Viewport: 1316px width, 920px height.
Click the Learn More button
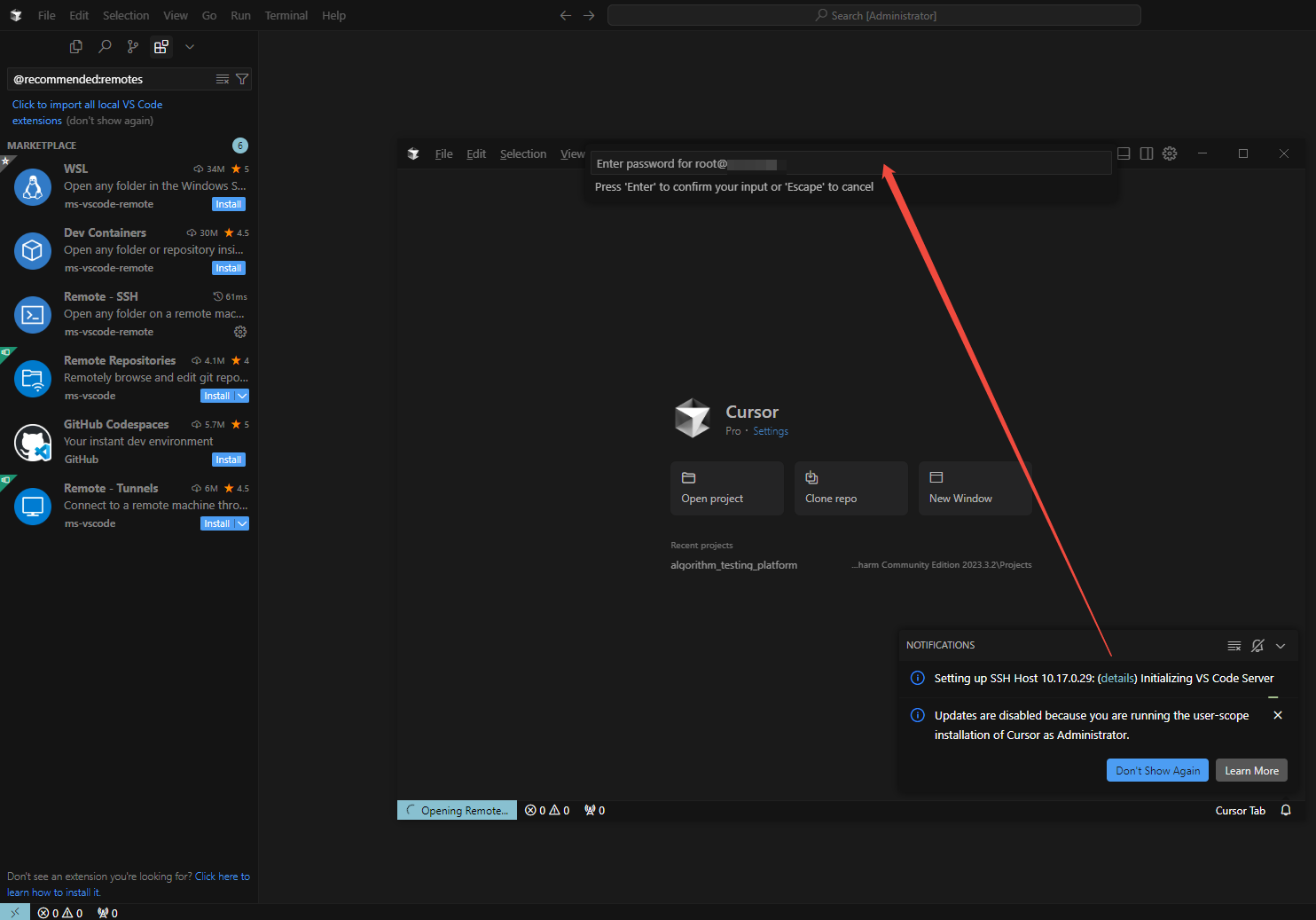[1251, 770]
